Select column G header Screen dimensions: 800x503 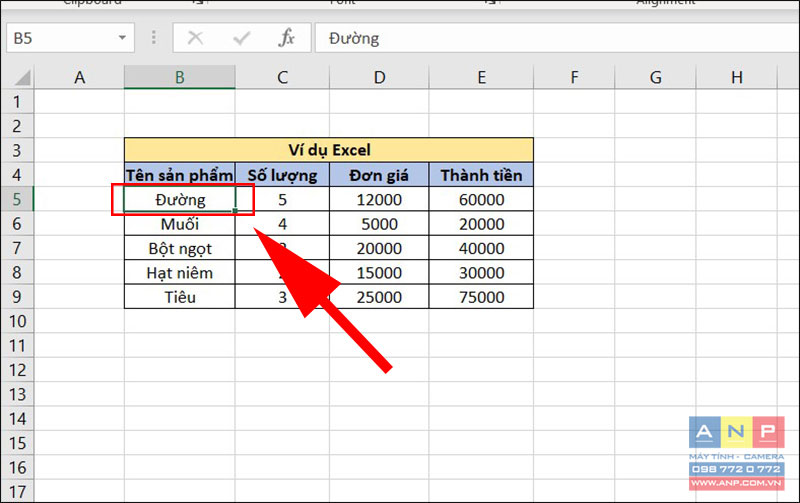tap(655, 78)
